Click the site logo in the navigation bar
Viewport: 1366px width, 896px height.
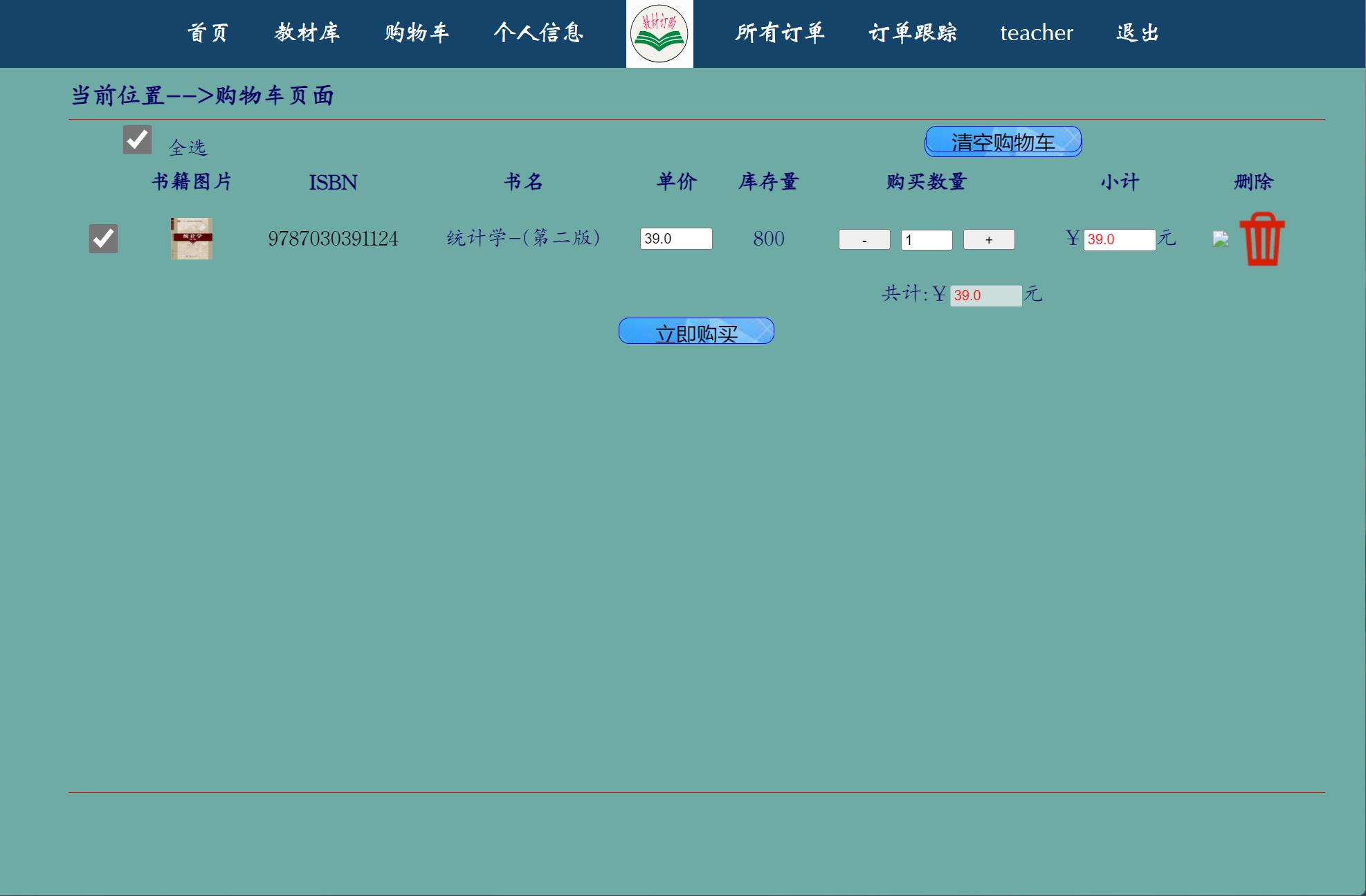[x=659, y=33]
